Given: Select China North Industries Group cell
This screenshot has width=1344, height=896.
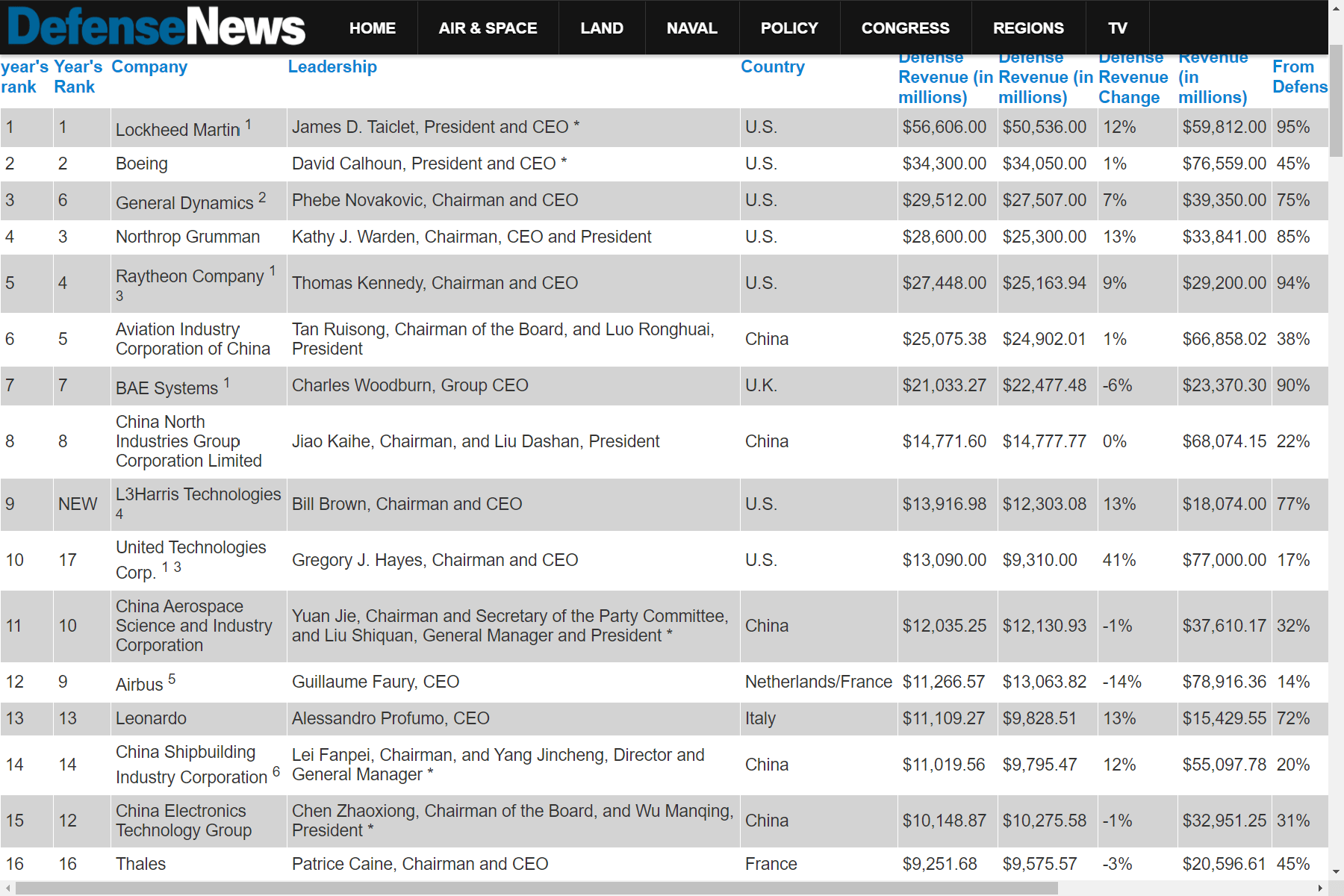Looking at the screenshot, I should point(199,441).
